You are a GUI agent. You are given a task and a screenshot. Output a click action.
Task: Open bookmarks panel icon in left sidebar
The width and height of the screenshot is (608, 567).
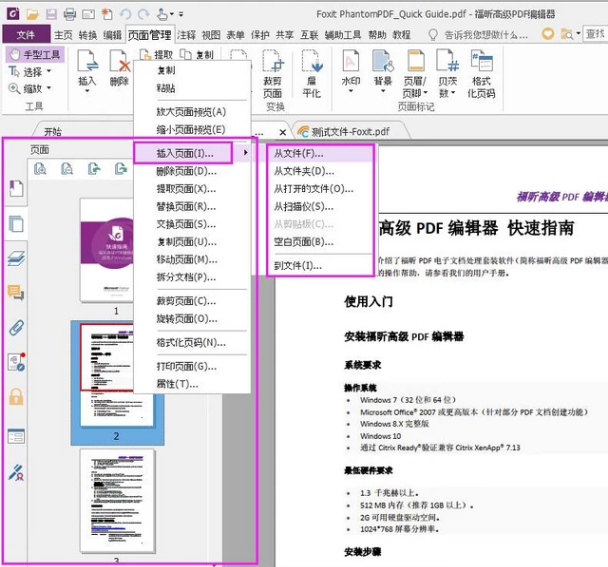tap(16, 189)
